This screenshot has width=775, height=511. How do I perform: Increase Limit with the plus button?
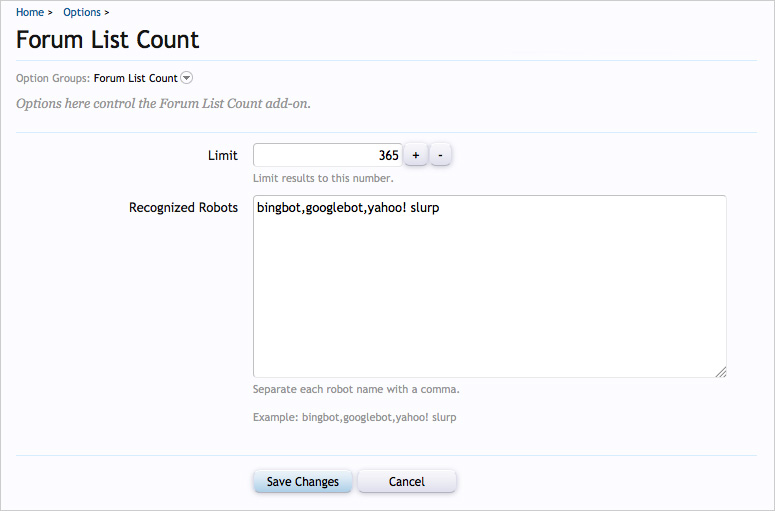[x=416, y=155]
